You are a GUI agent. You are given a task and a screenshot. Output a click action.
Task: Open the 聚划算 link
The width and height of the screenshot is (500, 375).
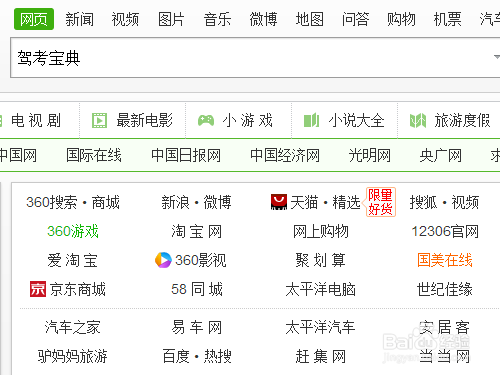(x=320, y=260)
